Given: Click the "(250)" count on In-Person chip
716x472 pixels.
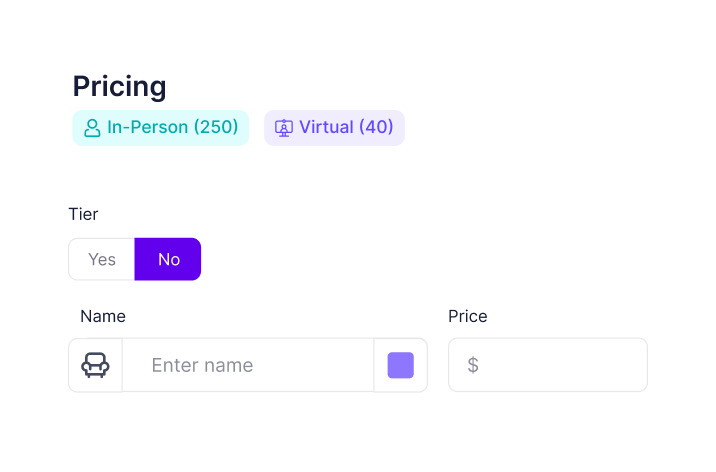Looking at the screenshot, I should click(216, 128).
